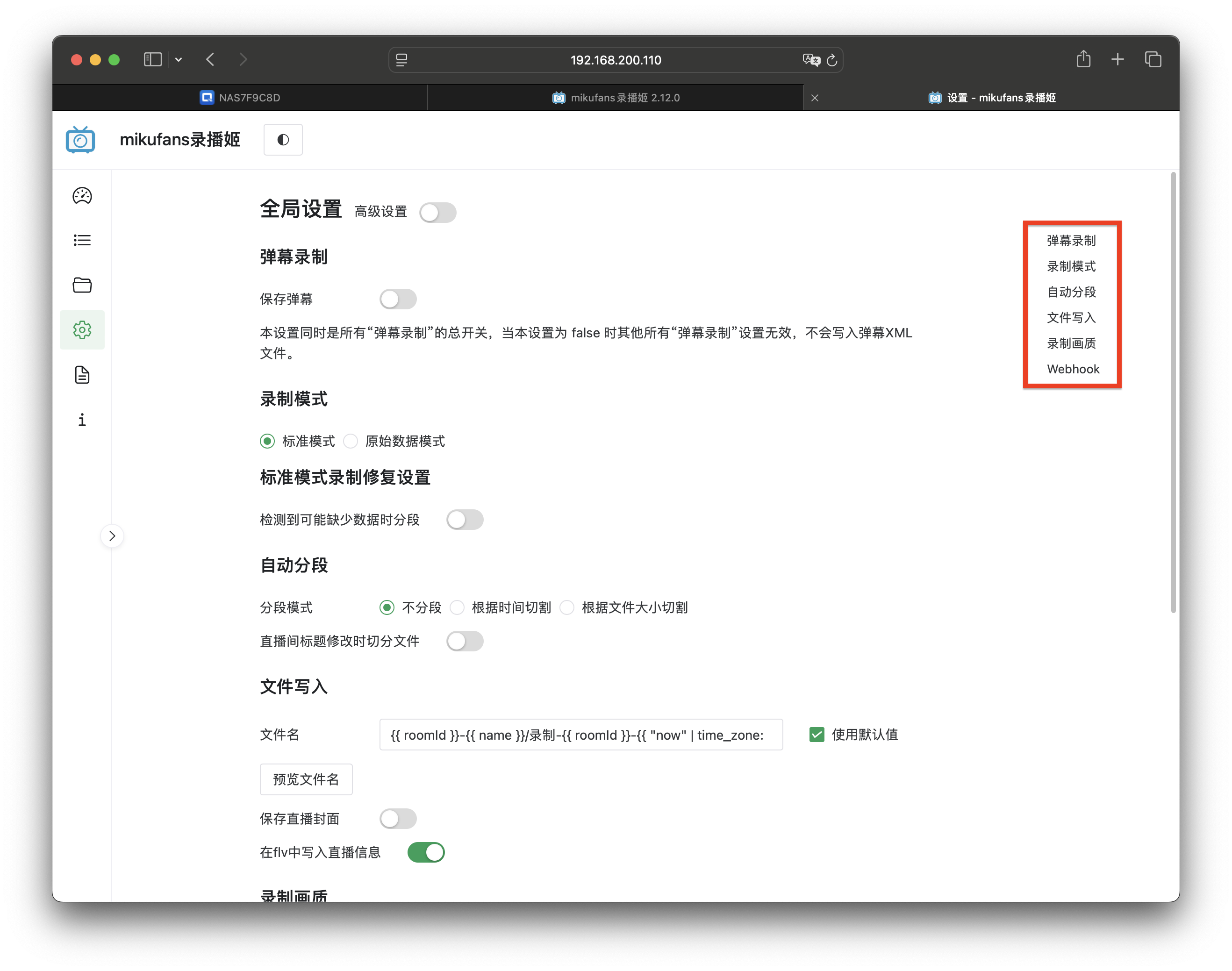Click the address bar showing 192.168.200.110

(615, 60)
